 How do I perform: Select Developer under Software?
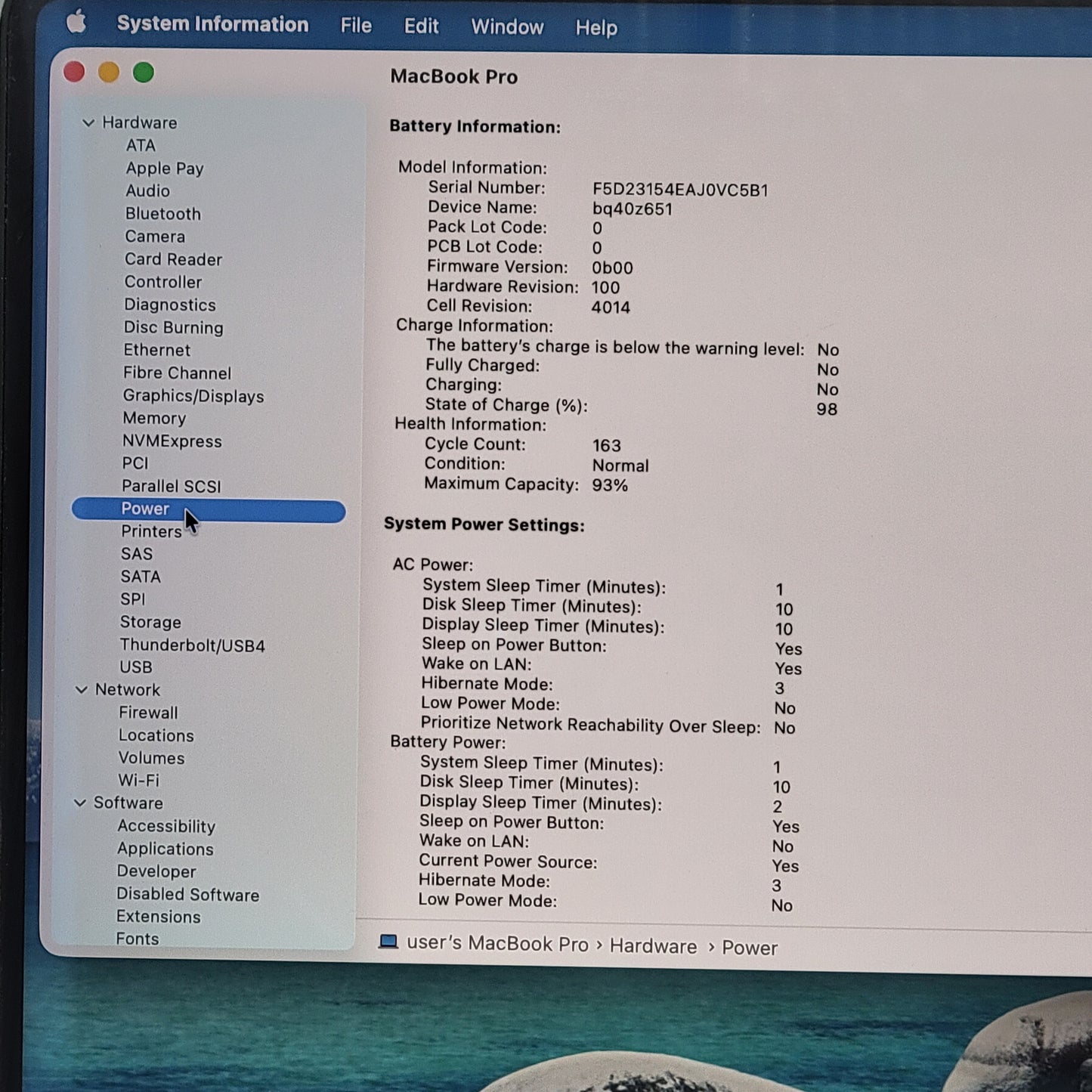tap(156, 871)
